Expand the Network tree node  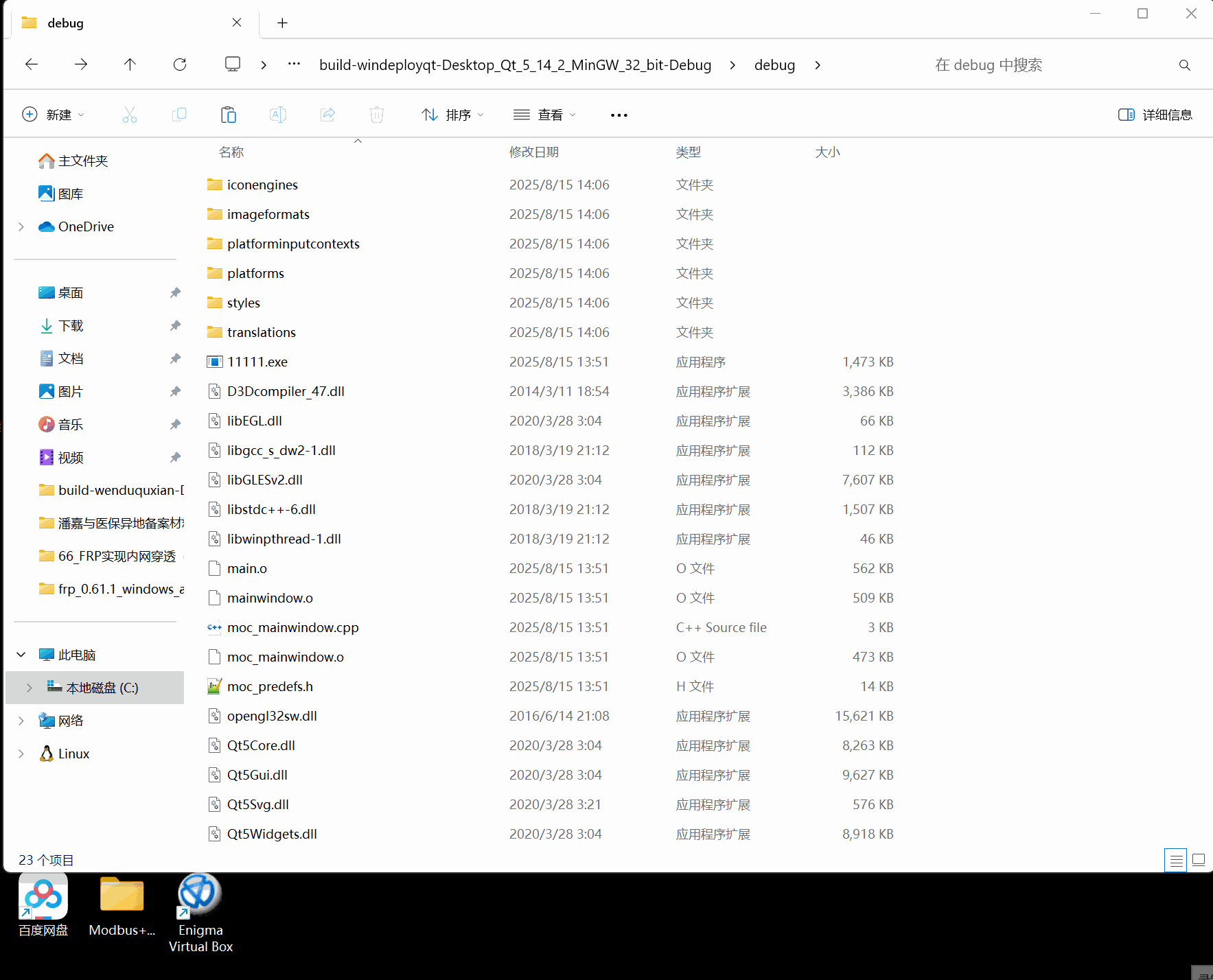pyautogui.click(x=21, y=721)
